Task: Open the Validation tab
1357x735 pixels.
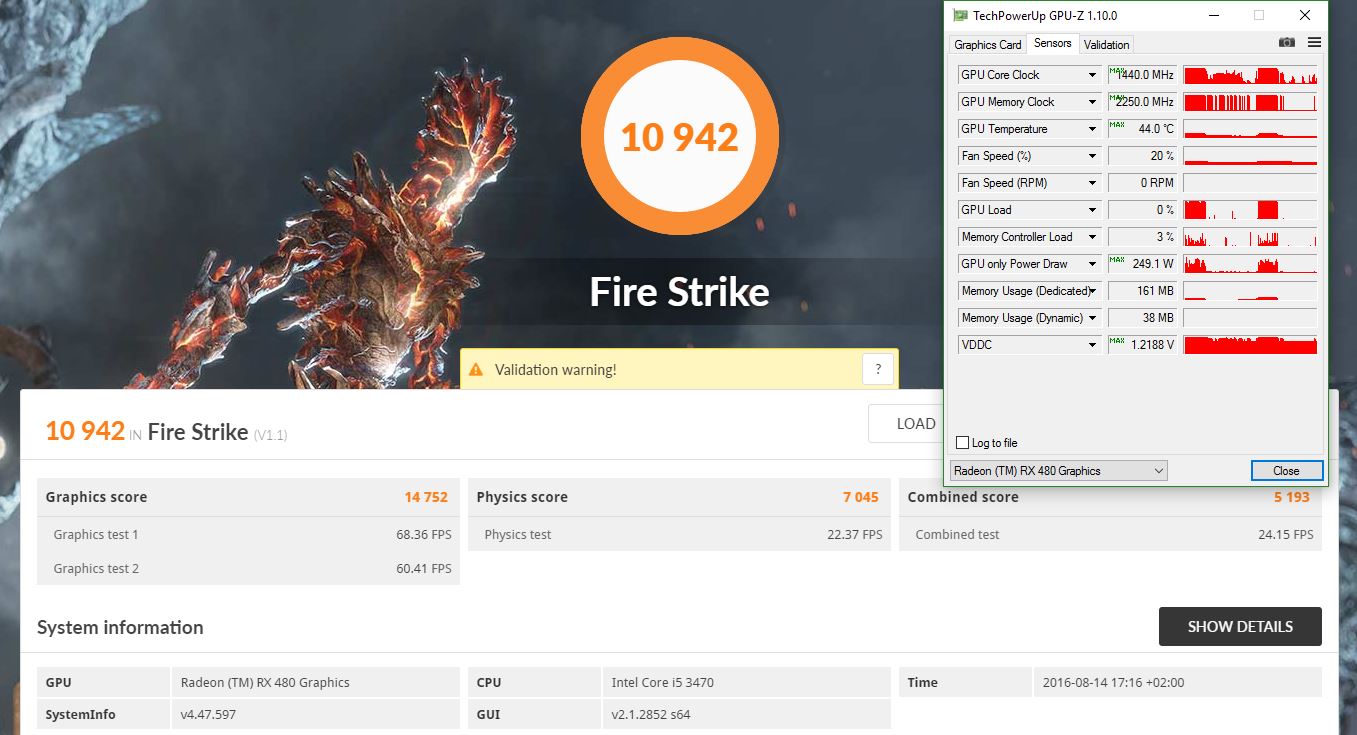Action: click(1106, 44)
